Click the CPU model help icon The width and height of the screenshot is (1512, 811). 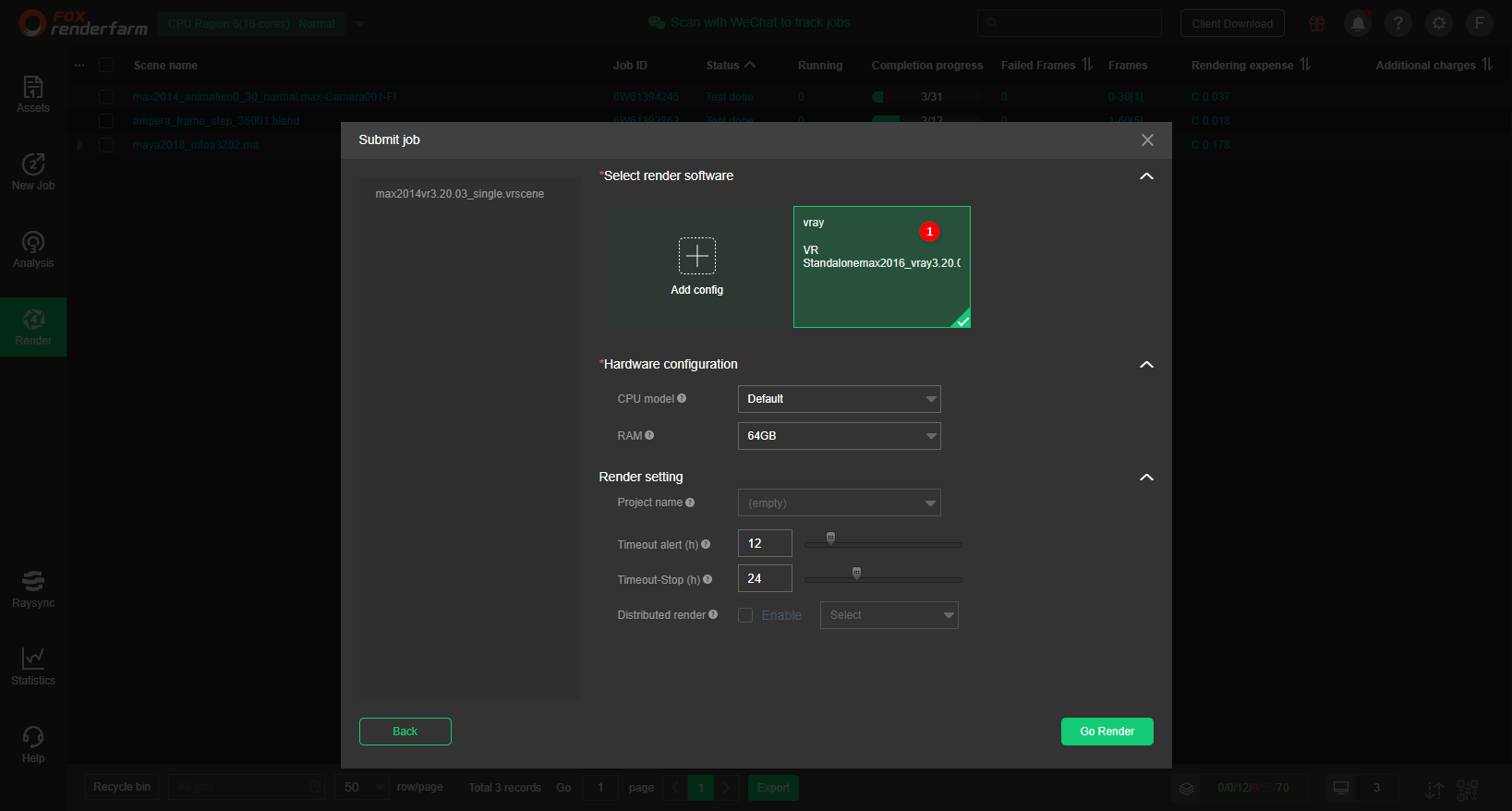point(682,399)
